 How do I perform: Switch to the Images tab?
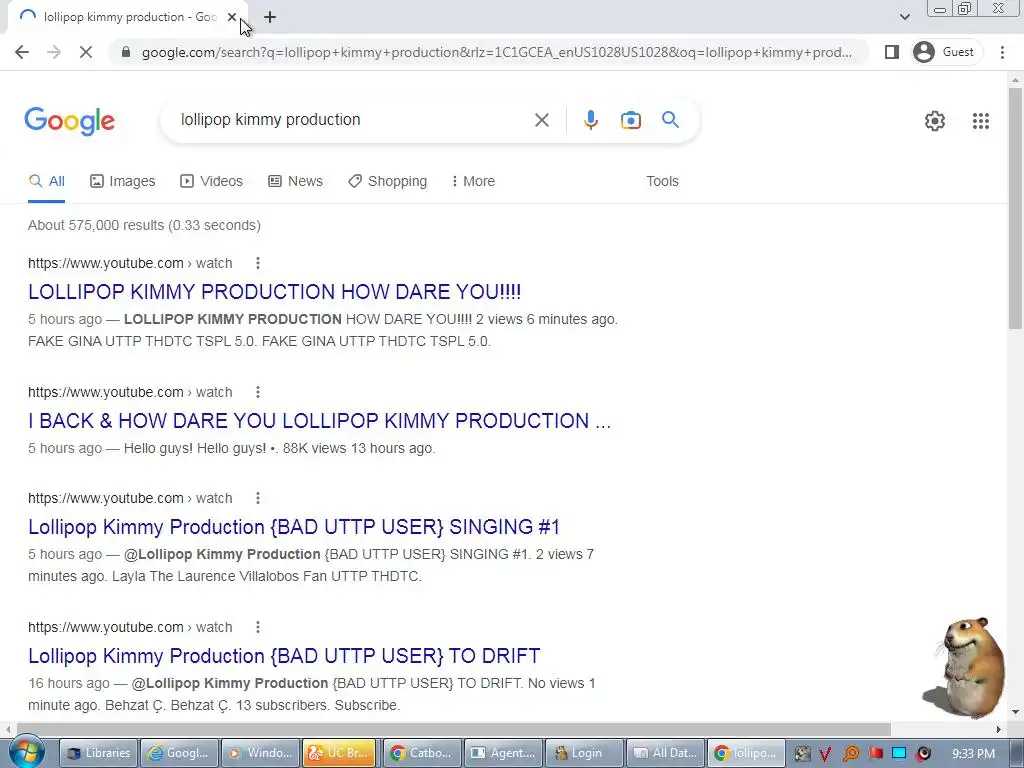(x=123, y=182)
